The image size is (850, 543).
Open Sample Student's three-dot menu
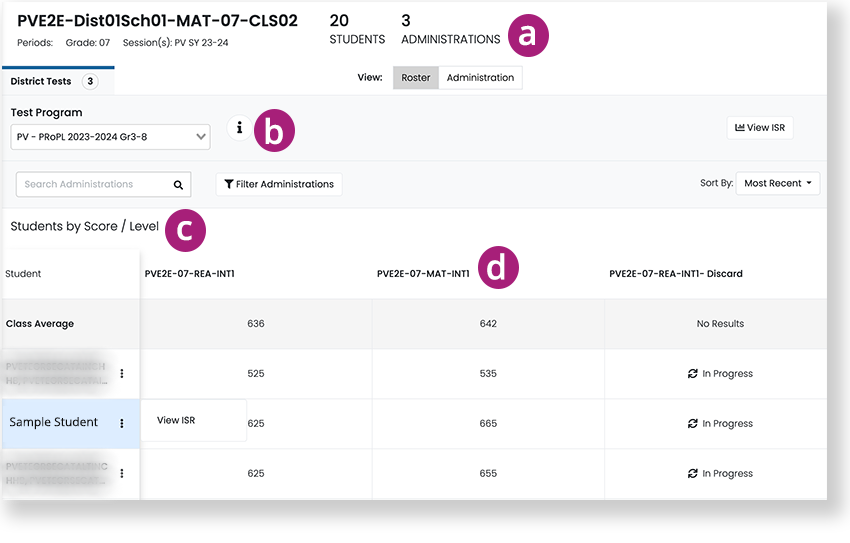tap(122, 423)
